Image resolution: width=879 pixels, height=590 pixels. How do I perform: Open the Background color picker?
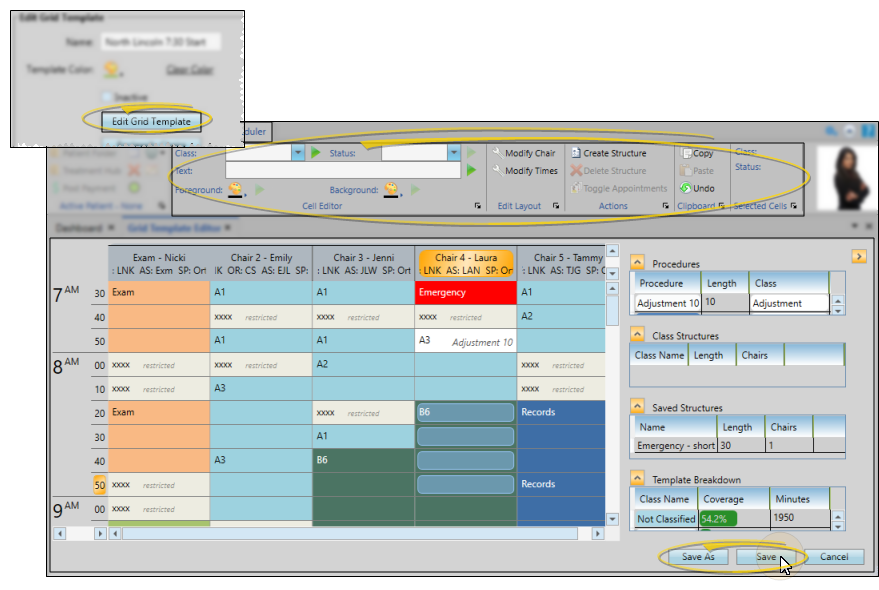coord(393,189)
